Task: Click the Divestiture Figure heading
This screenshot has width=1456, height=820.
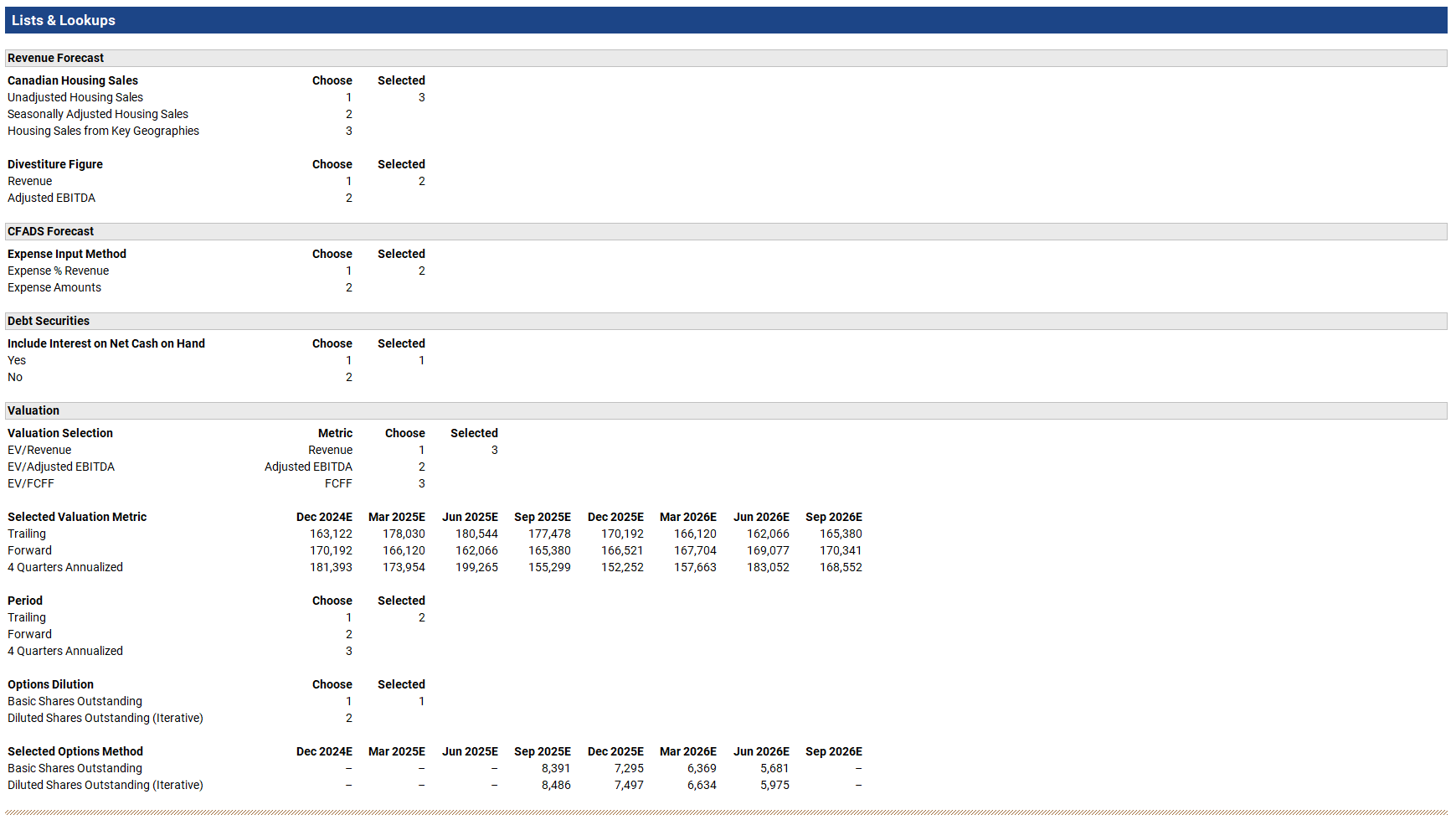Action: (55, 164)
